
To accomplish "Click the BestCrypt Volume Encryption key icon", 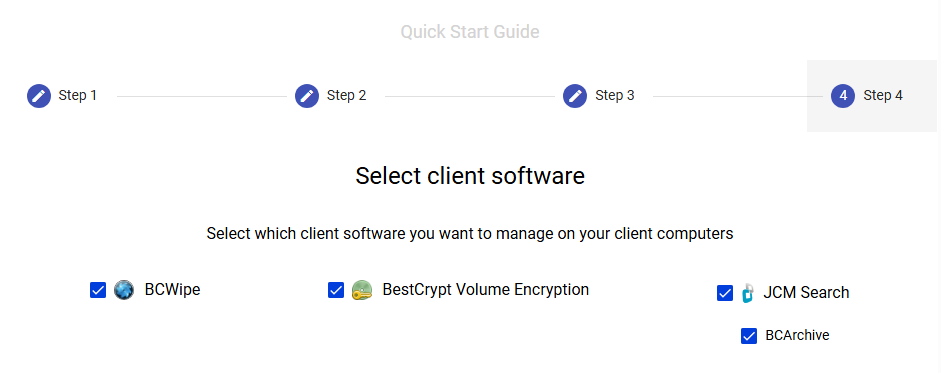I will click(362, 290).
